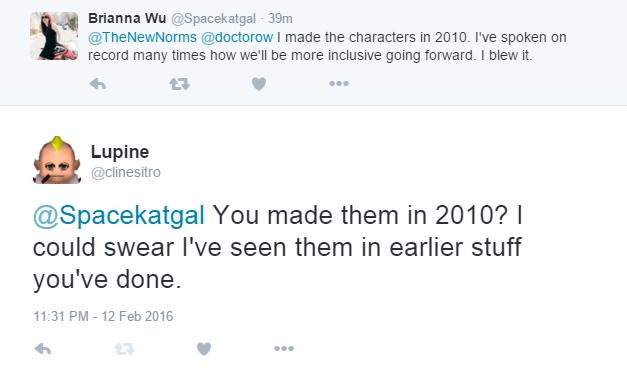Open the Lupine display name
Viewport: 627px width, 379px height.
(120, 152)
